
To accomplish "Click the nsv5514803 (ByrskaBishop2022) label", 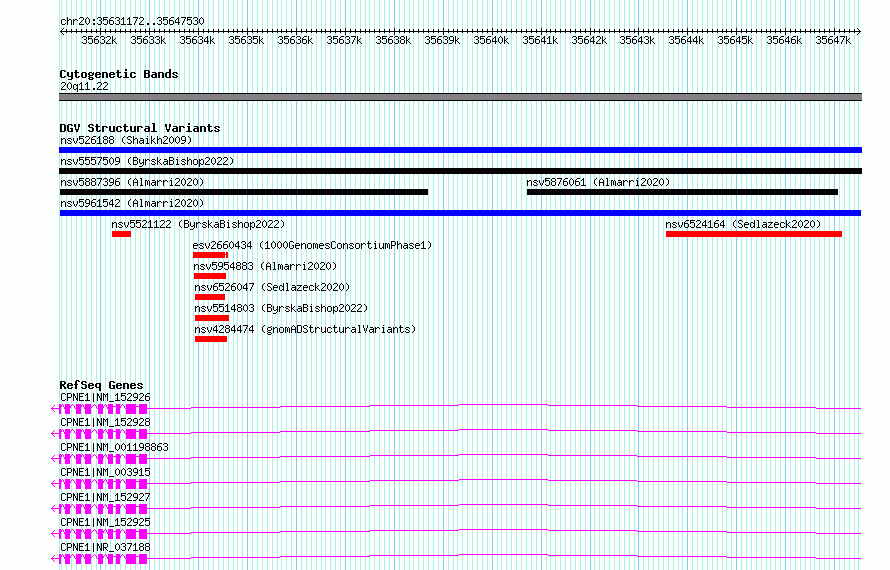I will coord(282,308).
